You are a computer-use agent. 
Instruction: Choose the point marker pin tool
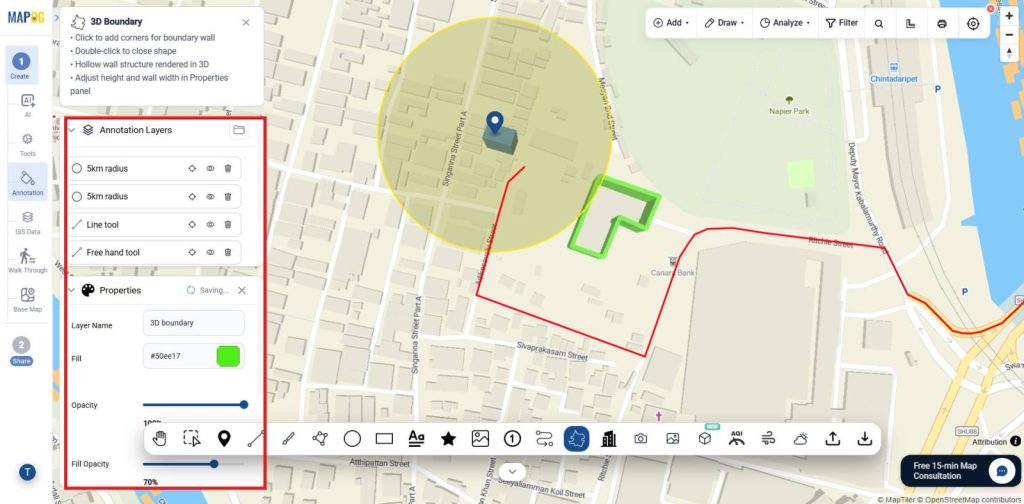tap(224, 439)
